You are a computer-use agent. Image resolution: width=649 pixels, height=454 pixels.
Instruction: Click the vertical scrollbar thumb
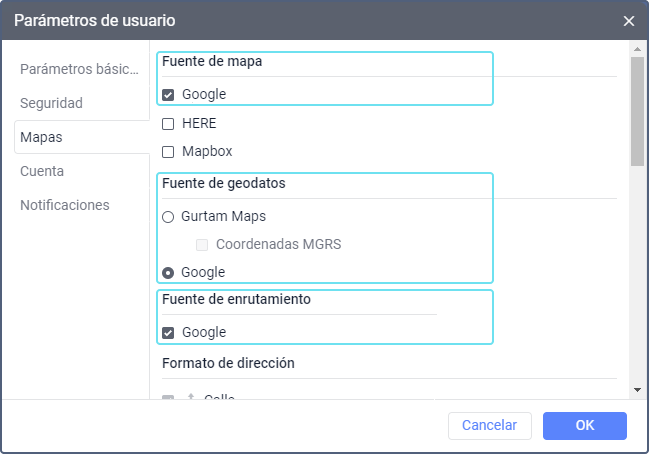coord(636,112)
